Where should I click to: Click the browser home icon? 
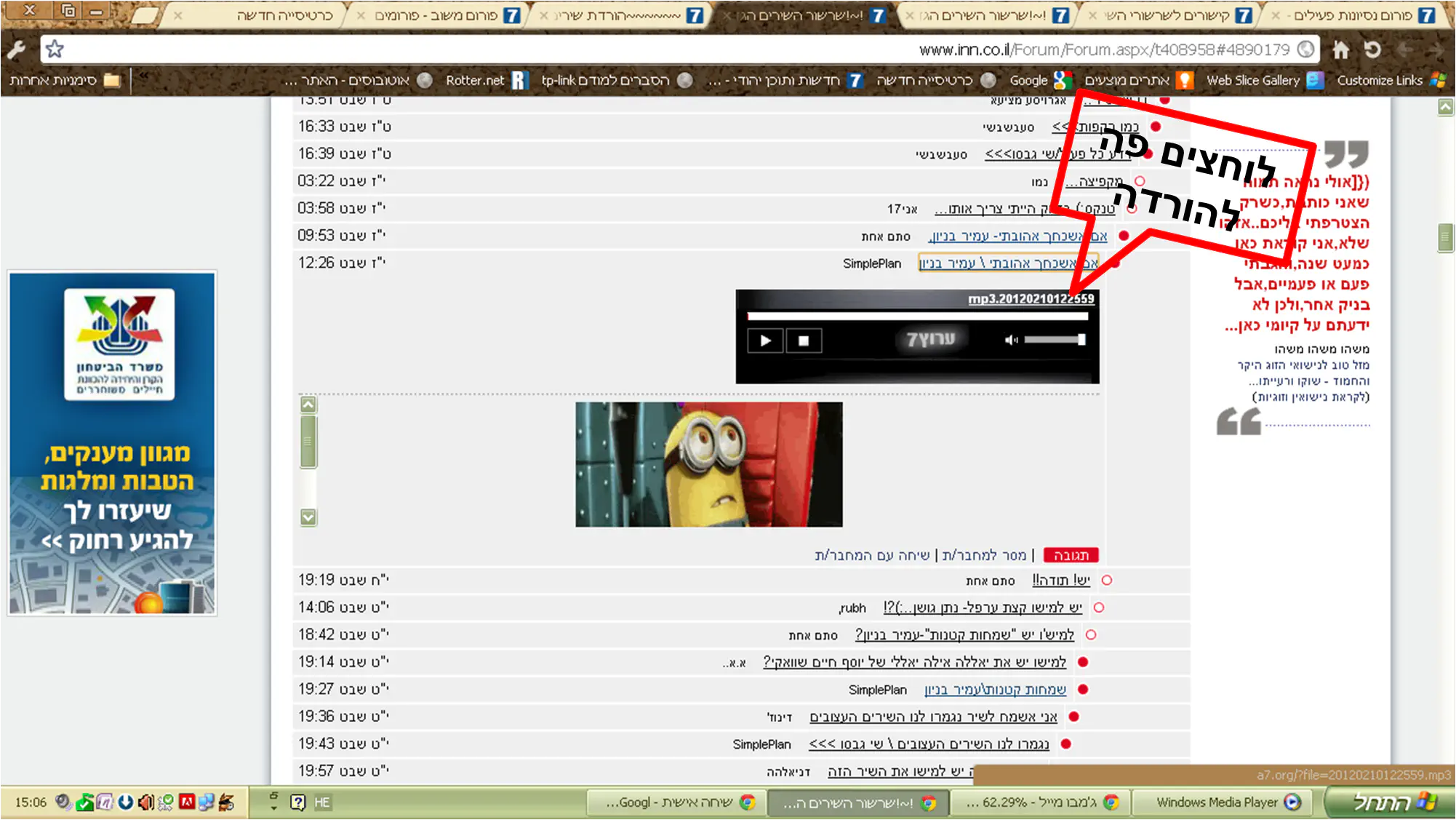(1340, 49)
